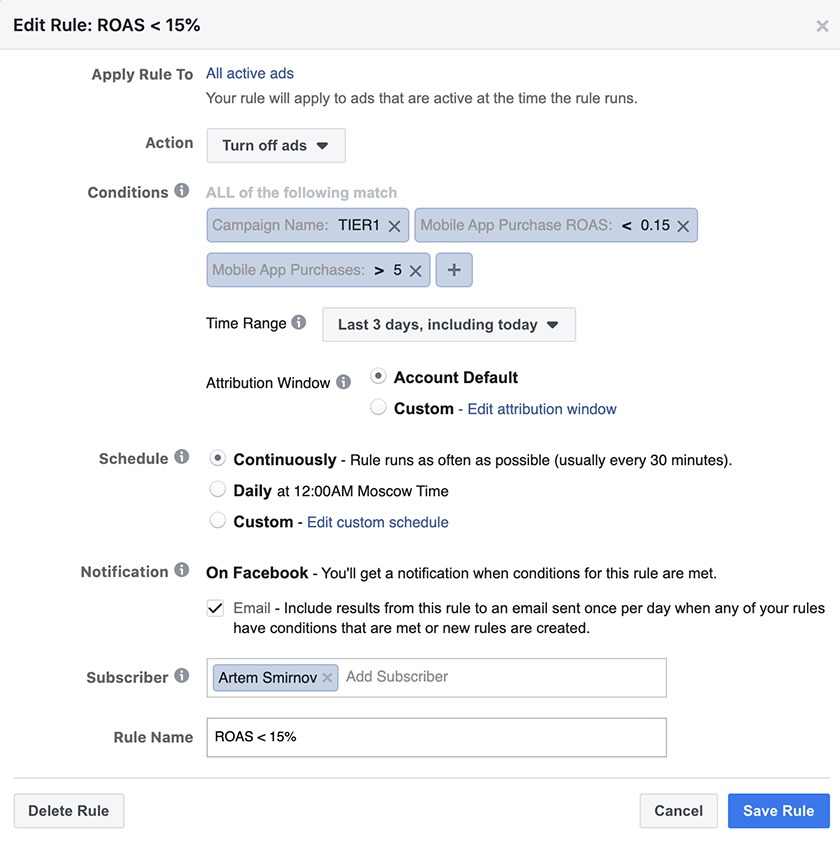Viewport: 840px width, 842px height.
Task: Open the Edit custom schedule link
Action: coord(377,522)
